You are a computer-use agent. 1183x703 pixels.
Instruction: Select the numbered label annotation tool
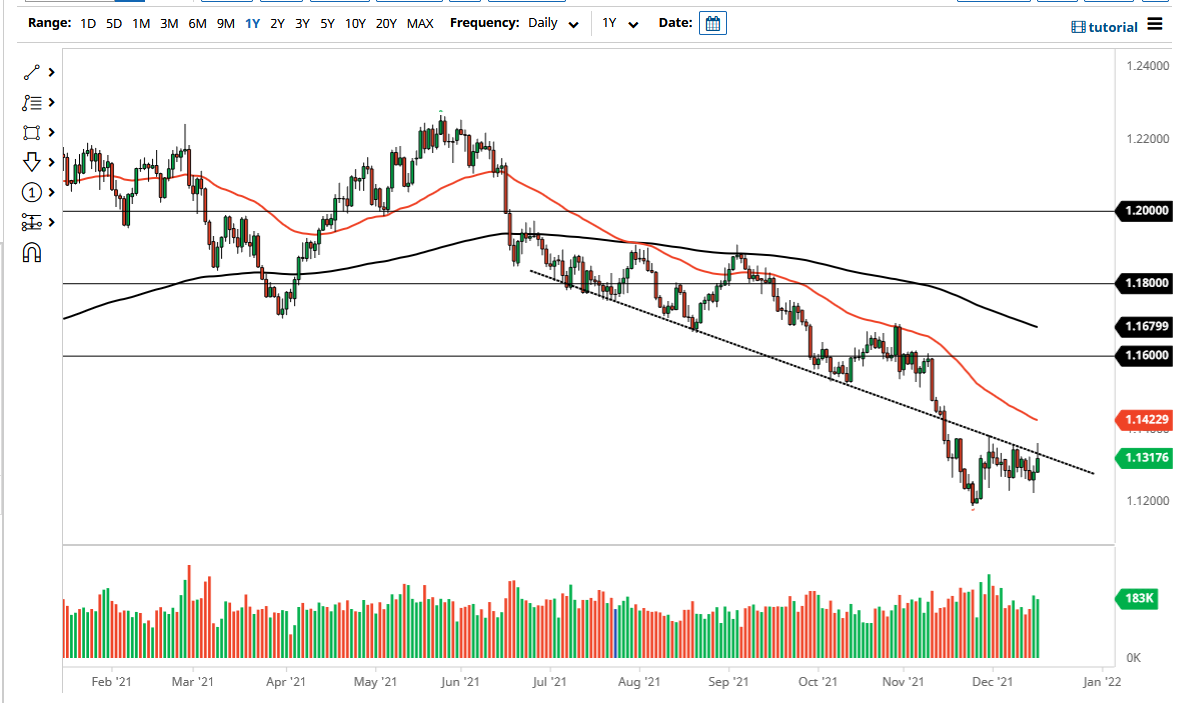[31, 192]
